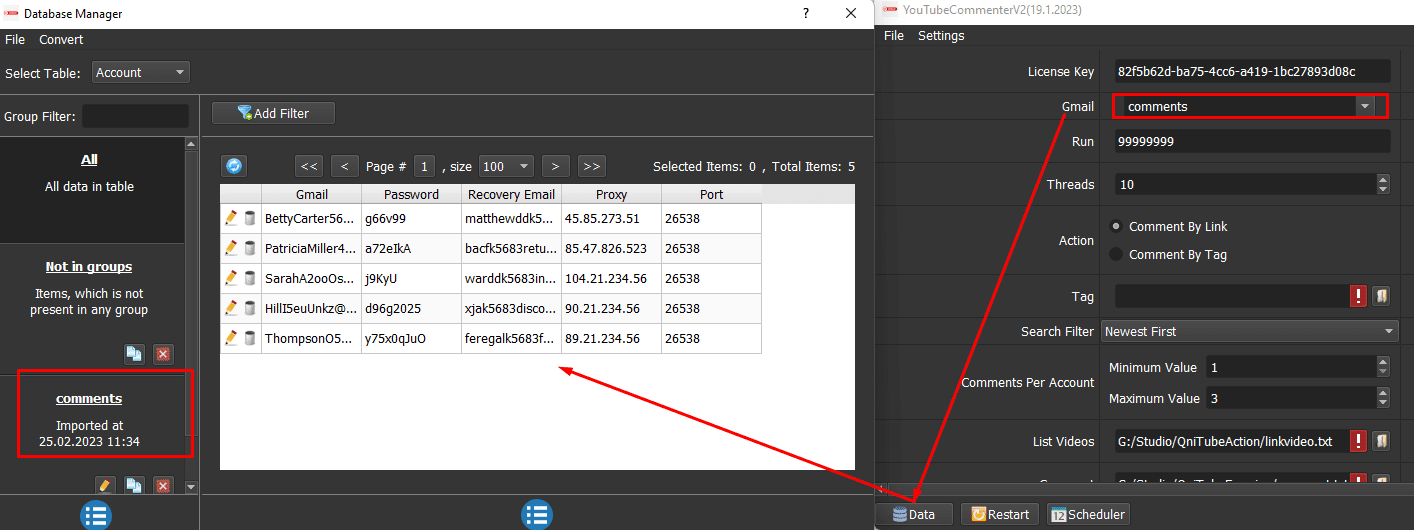Select proxy cell 104.21.234.56

tap(612, 278)
